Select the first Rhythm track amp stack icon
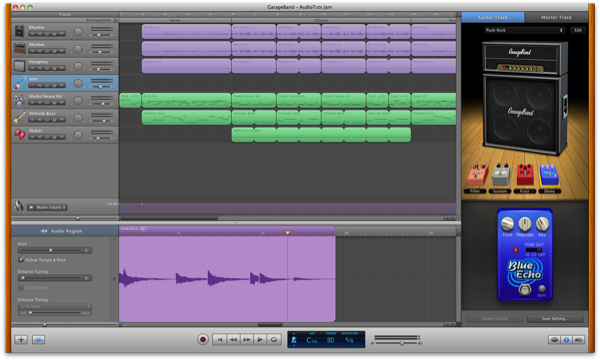This screenshot has width=600, height=360. coord(19,31)
